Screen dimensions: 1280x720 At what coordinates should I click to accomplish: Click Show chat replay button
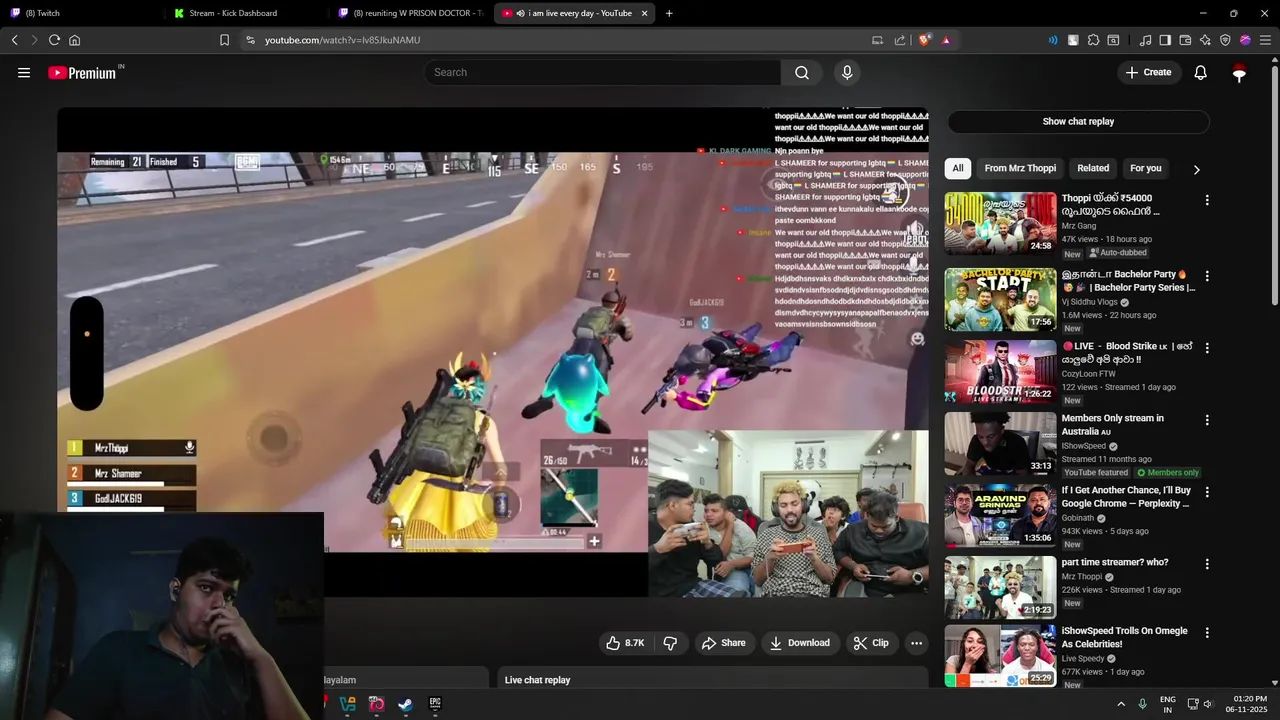[1078, 121]
